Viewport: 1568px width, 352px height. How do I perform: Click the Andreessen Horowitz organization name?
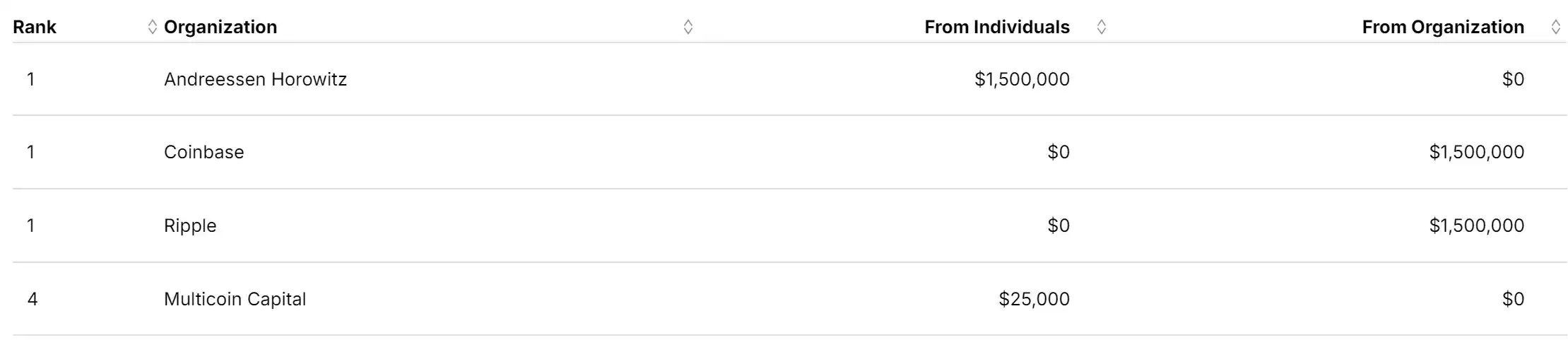coord(255,79)
